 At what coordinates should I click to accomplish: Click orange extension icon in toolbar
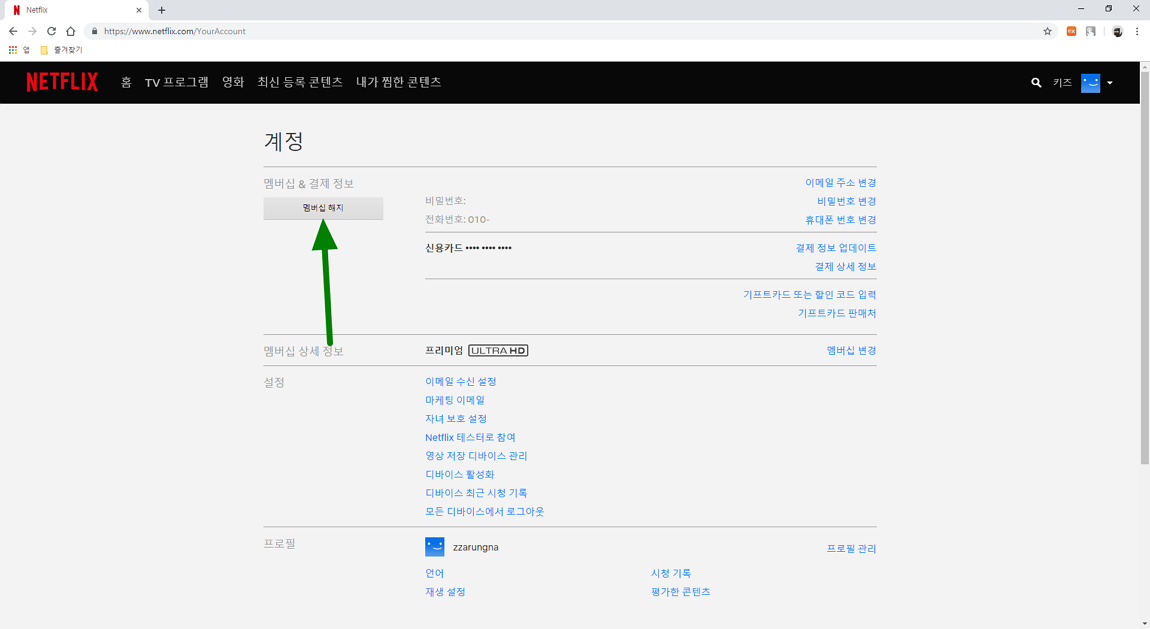1072,31
